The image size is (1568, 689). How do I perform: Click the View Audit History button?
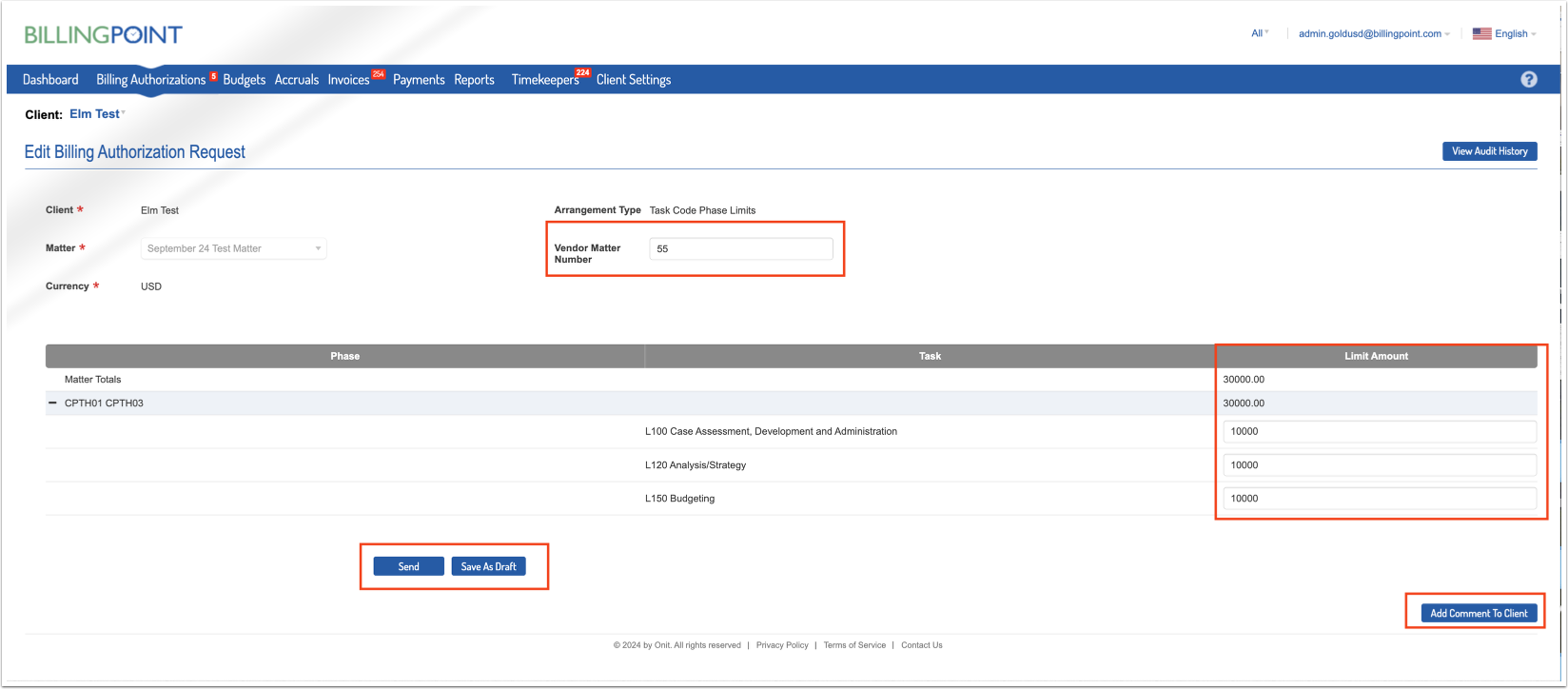[1489, 151]
